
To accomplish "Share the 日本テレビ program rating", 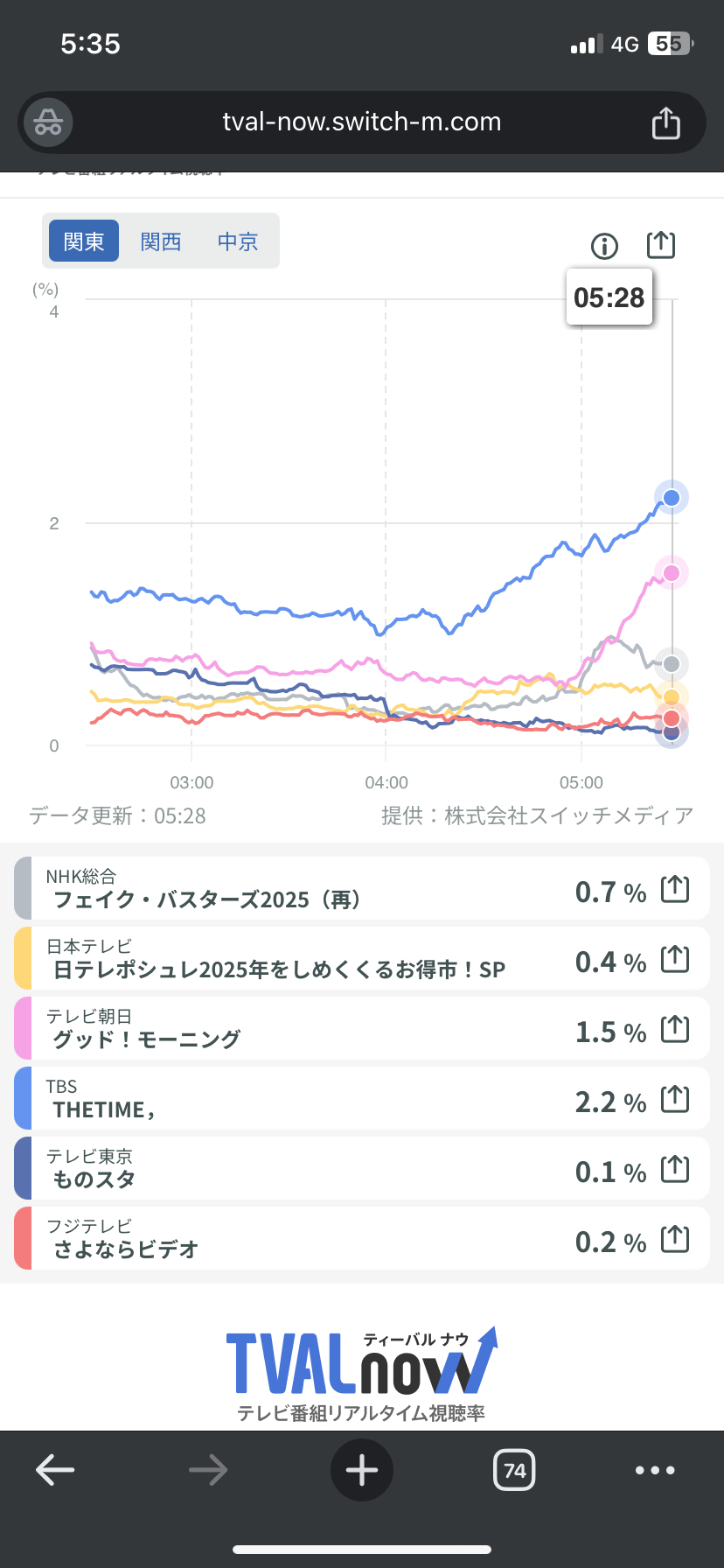I will 675,960.
